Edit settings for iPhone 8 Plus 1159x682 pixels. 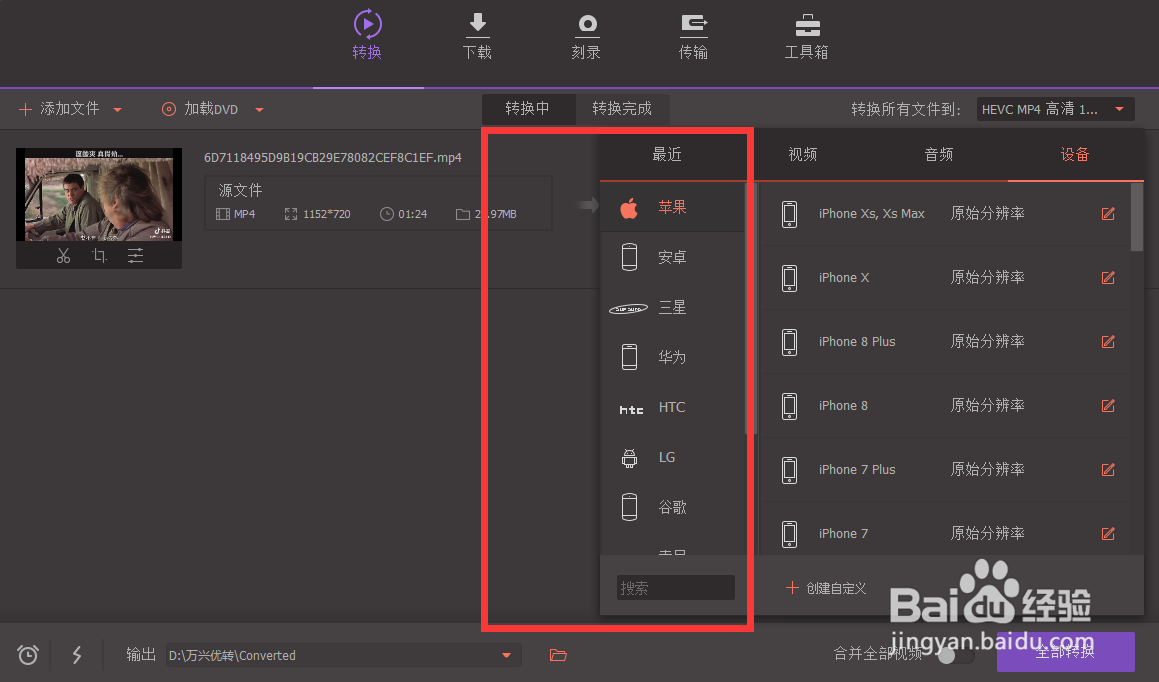click(1108, 341)
